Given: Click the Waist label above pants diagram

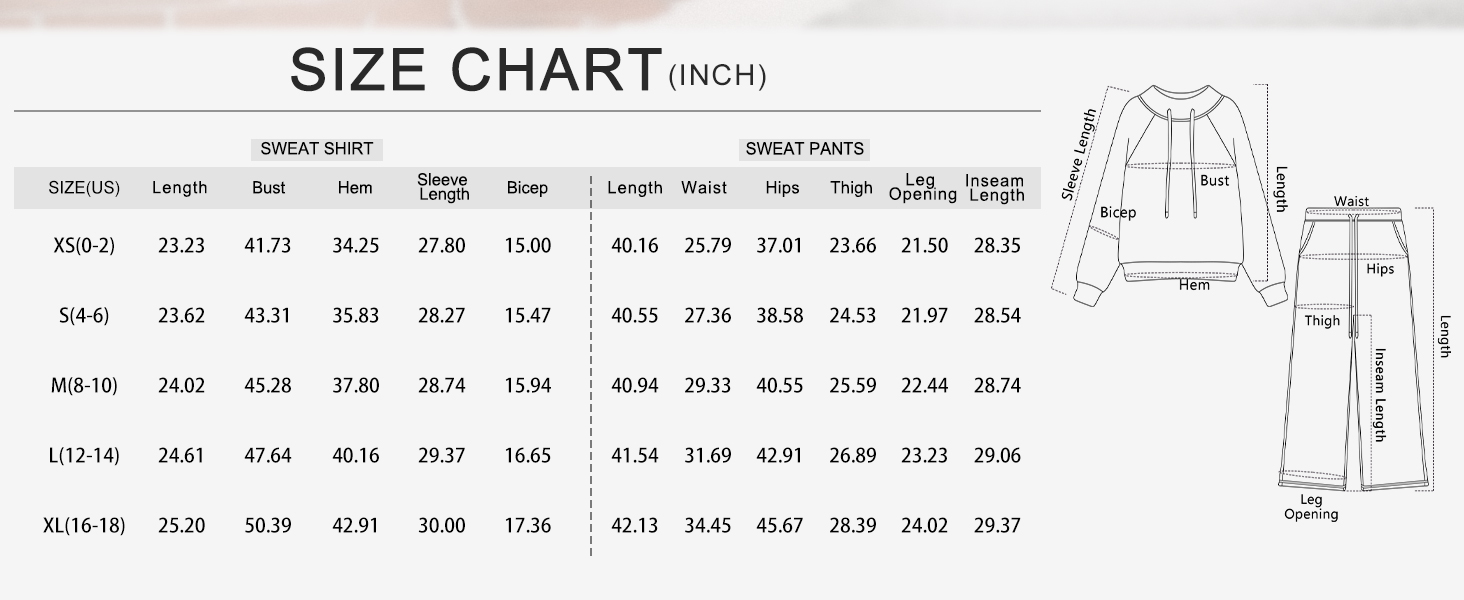Looking at the screenshot, I should pos(1351,201).
